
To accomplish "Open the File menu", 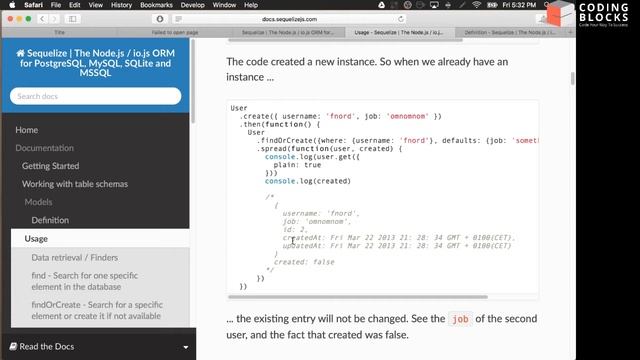I will tap(56, 5).
